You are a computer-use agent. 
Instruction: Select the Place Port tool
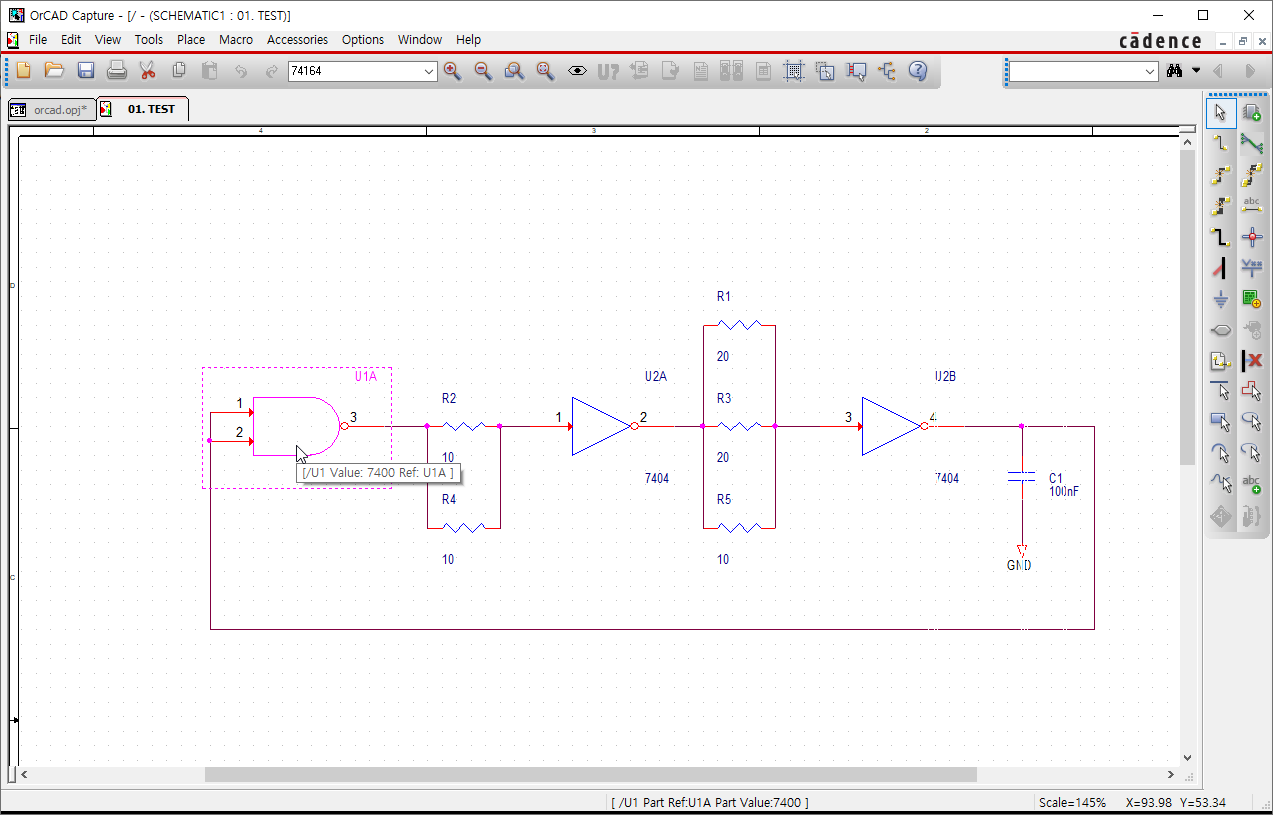(1221, 330)
